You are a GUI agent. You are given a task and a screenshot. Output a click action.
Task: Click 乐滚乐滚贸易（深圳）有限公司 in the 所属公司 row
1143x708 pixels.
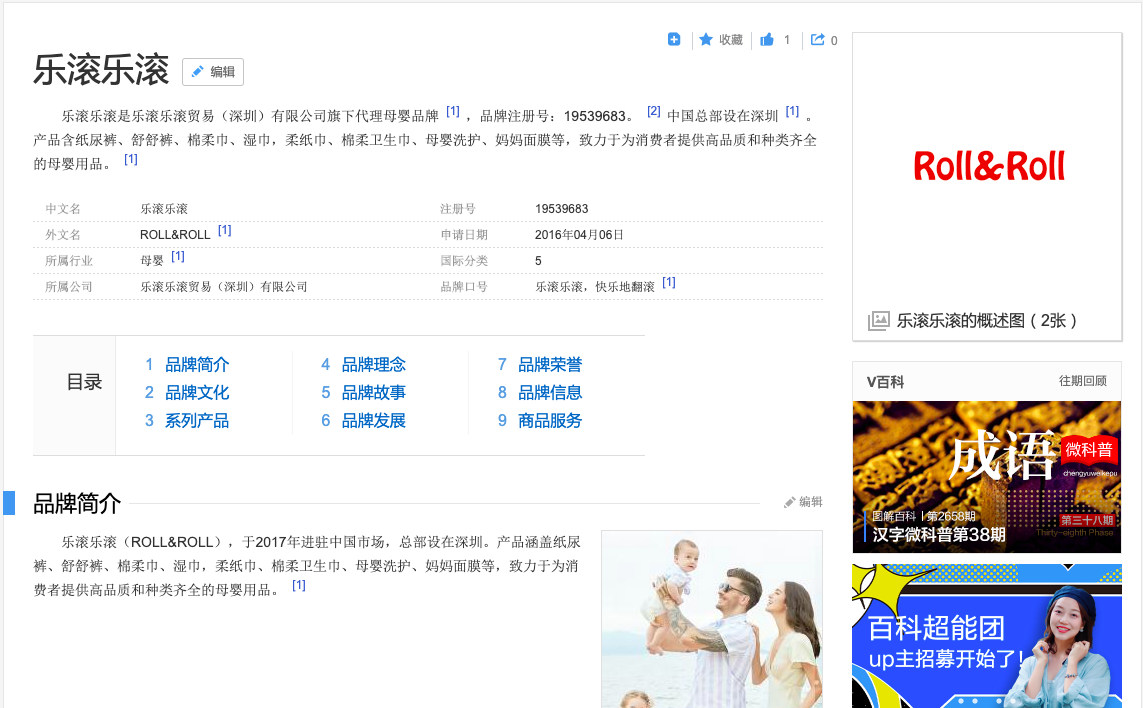point(224,287)
